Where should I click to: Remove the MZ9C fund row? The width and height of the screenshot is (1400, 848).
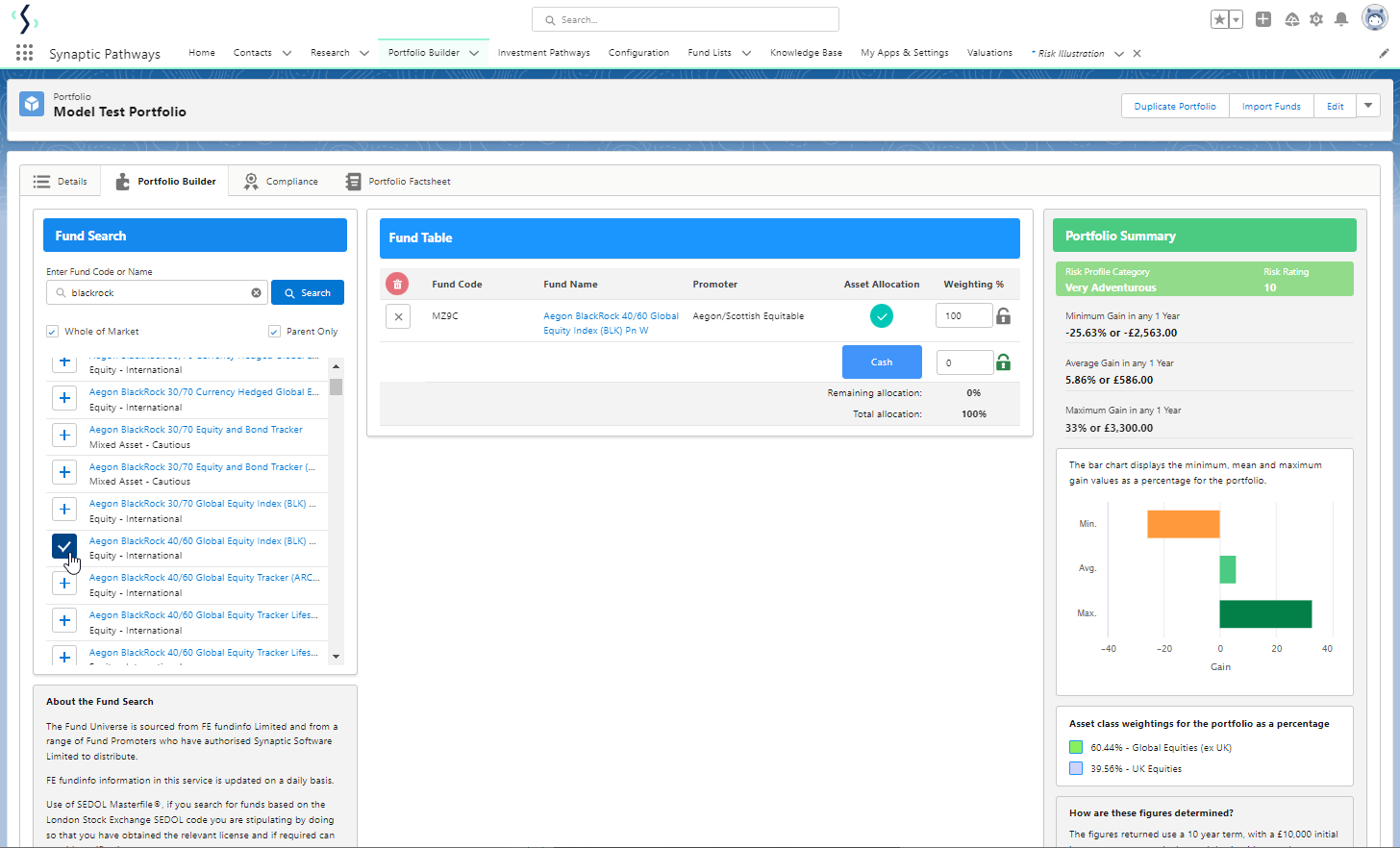coord(398,316)
